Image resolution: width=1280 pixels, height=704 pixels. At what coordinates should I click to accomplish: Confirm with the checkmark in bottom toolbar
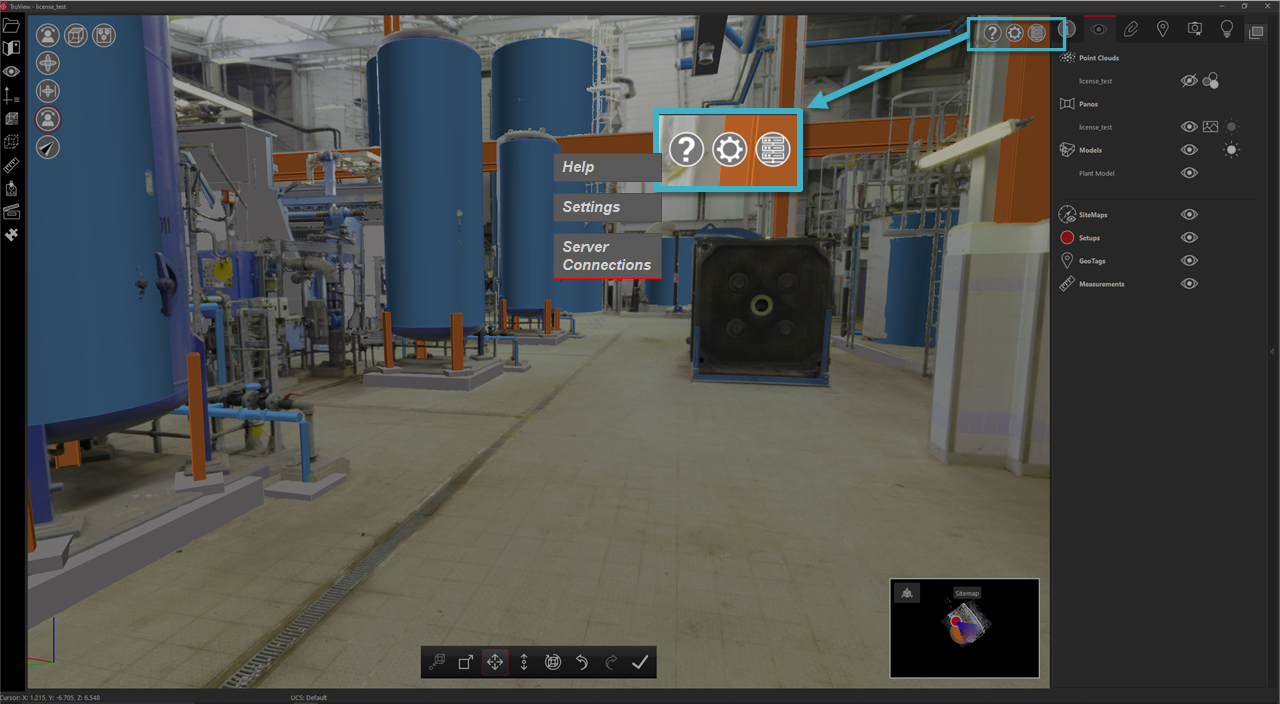click(640, 662)
